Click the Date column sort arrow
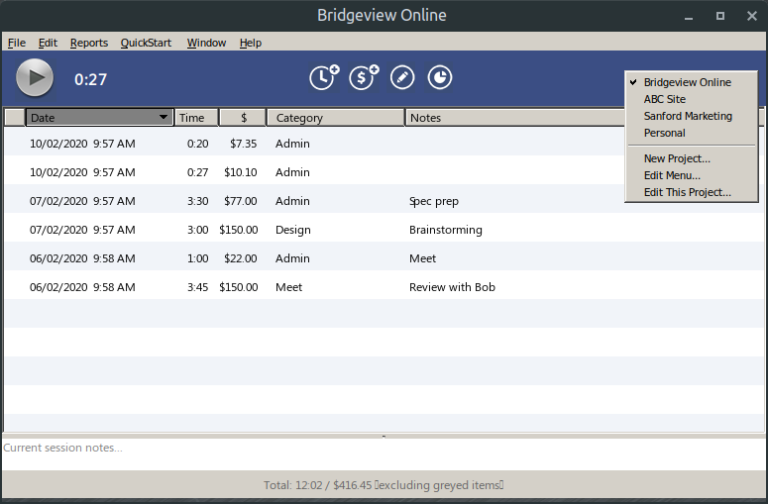 point(164,118)
